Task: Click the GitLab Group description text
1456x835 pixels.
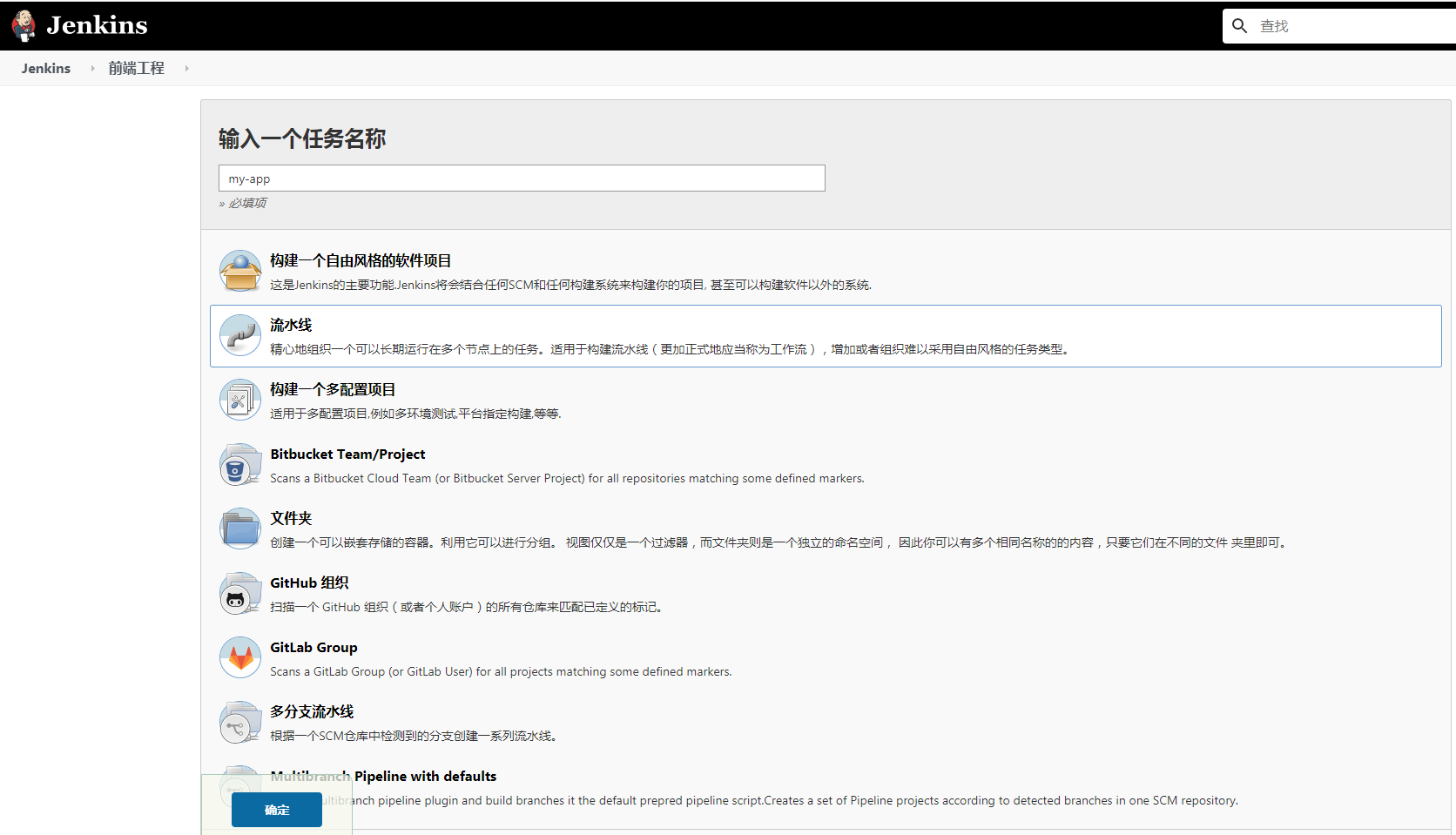Action: 501,671
